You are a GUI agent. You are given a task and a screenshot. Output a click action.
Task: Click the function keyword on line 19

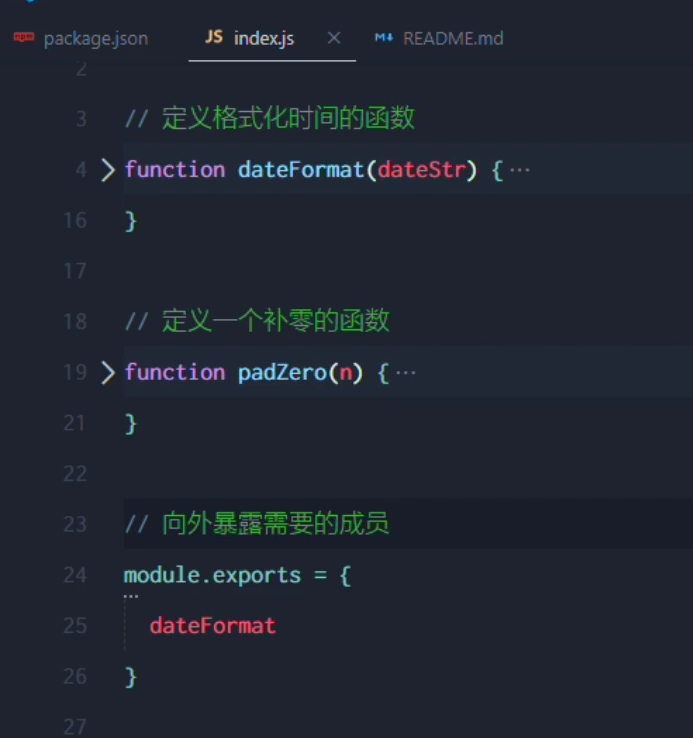tap(175, 372)
